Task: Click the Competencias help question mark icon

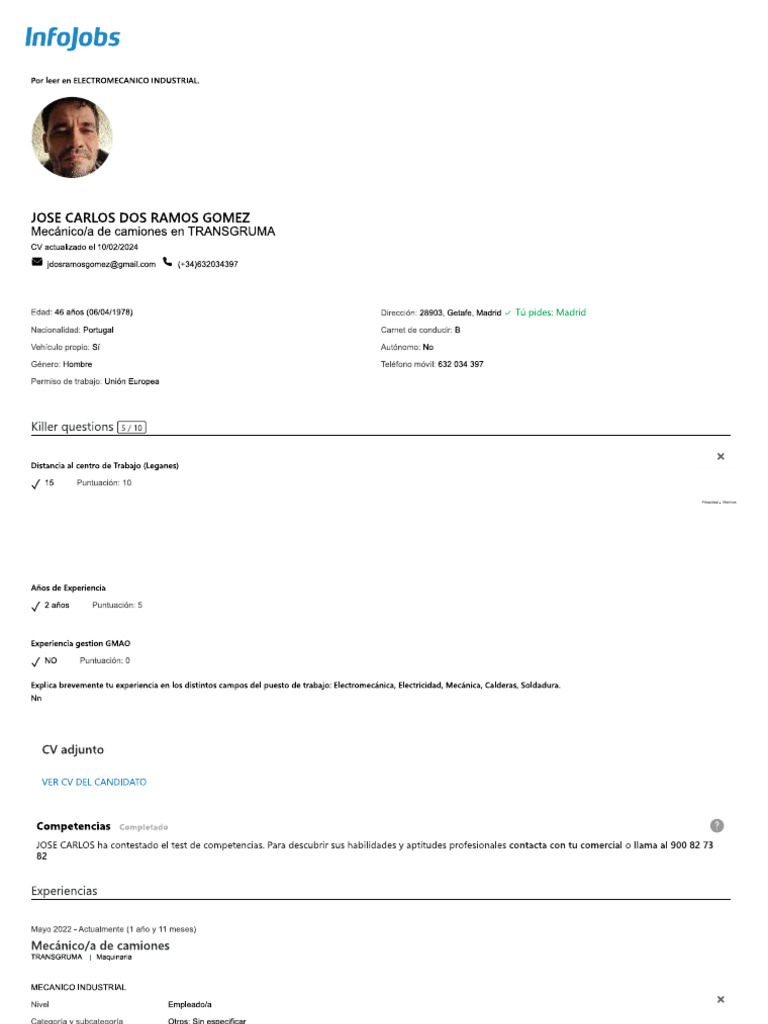Action: pyautogui.click(x=717, y=825)
